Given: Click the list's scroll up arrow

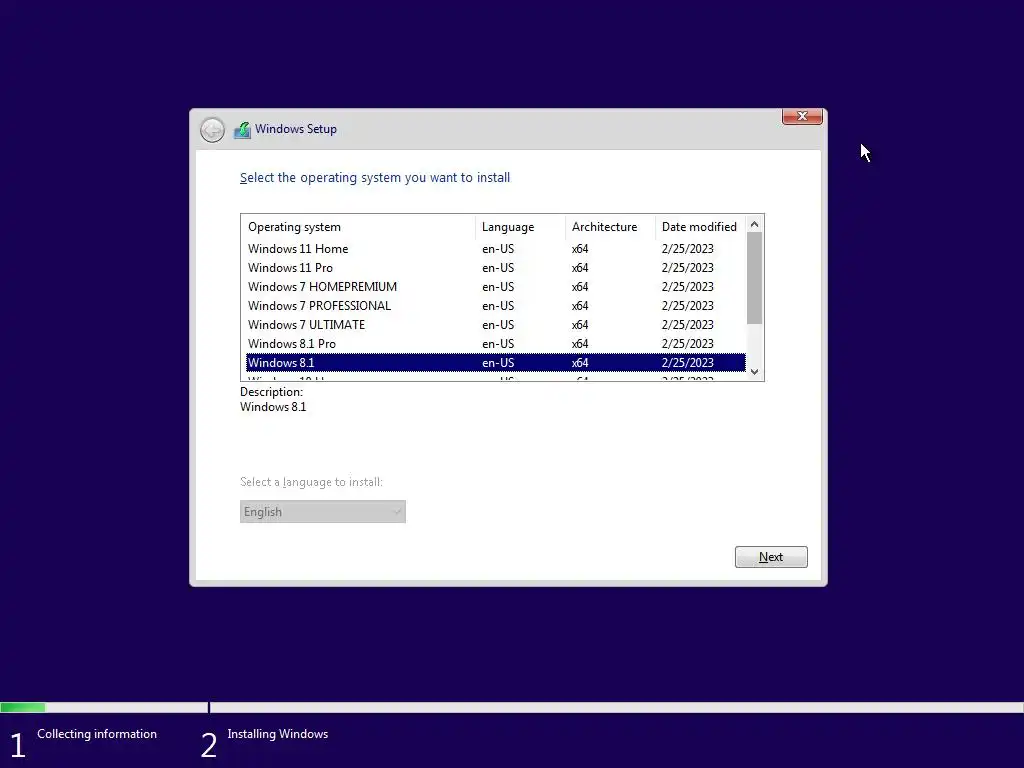Looking at the screenshot, I should (754, 224).
